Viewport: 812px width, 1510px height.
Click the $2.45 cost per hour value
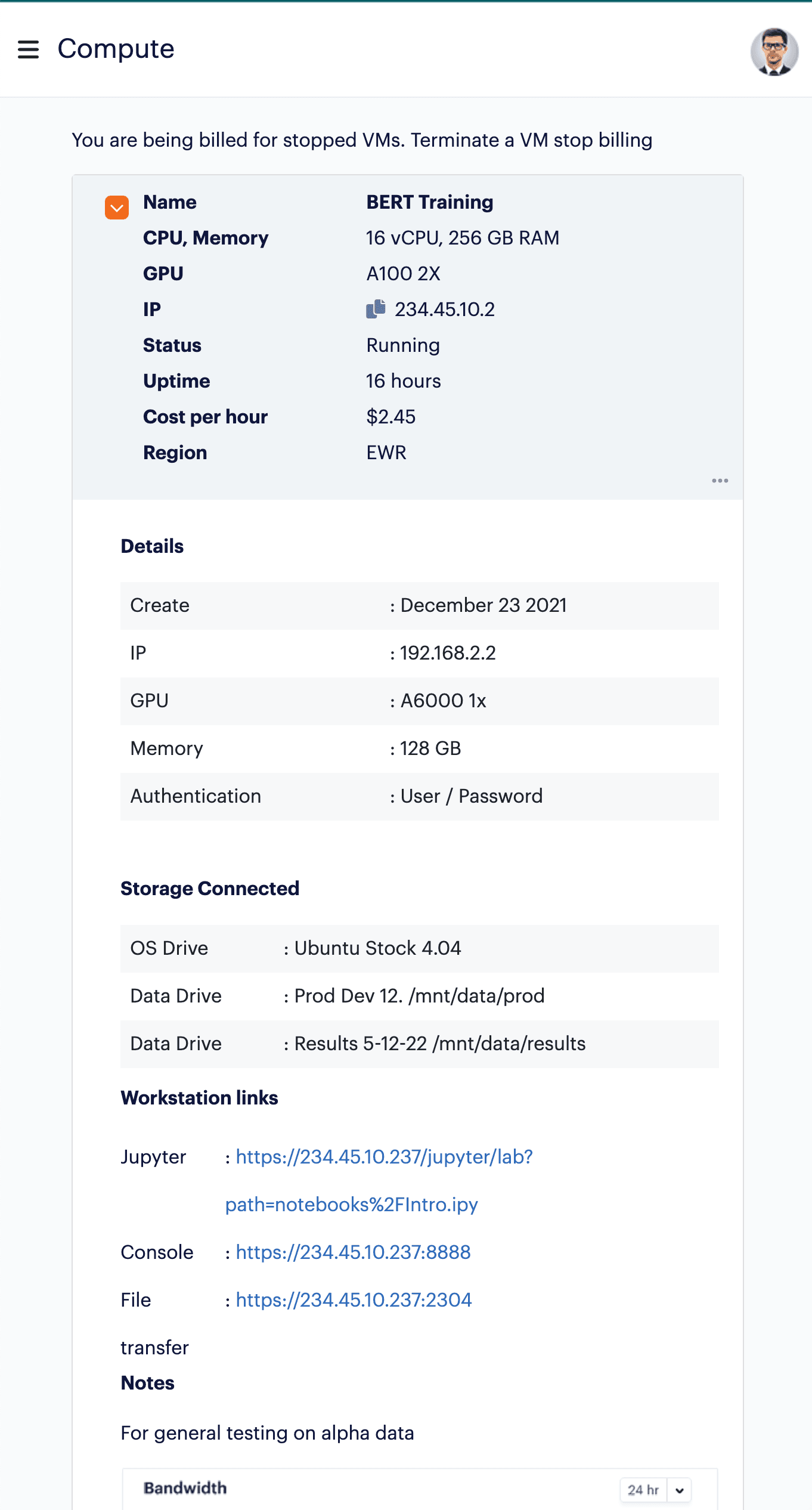[390, 417]
